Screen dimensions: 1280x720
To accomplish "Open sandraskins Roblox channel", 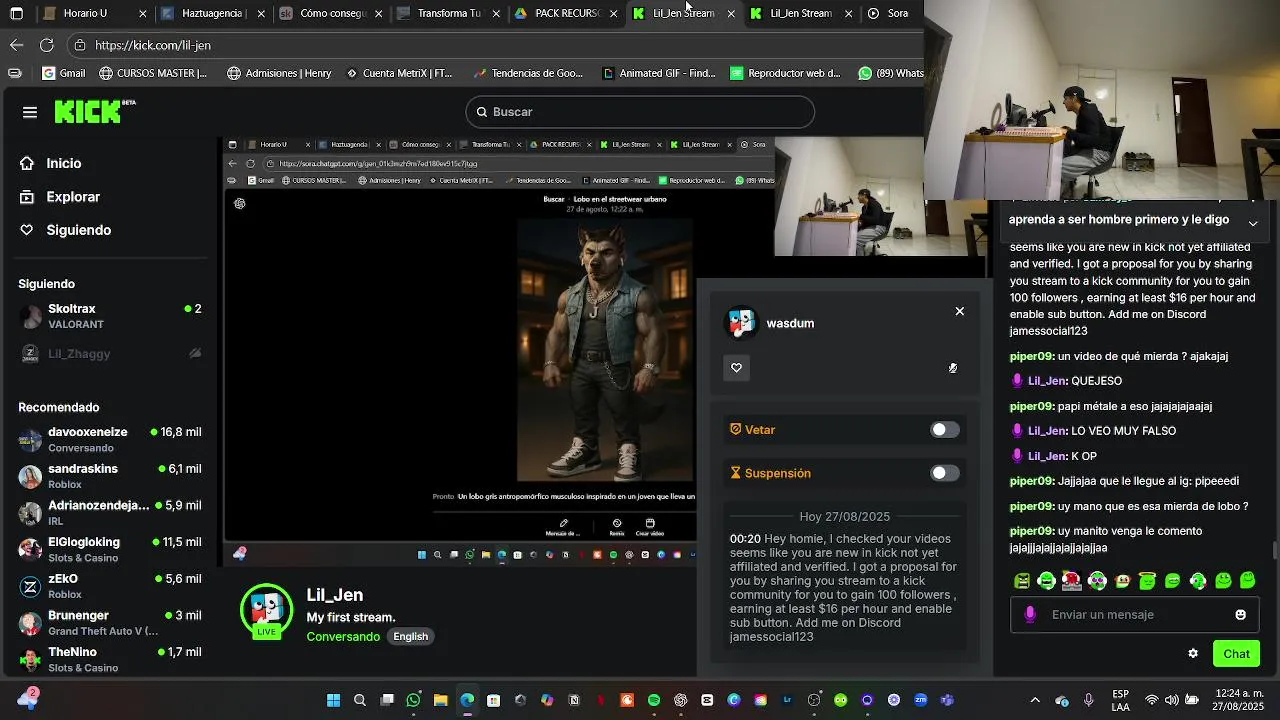I will (x=110, y=476).
